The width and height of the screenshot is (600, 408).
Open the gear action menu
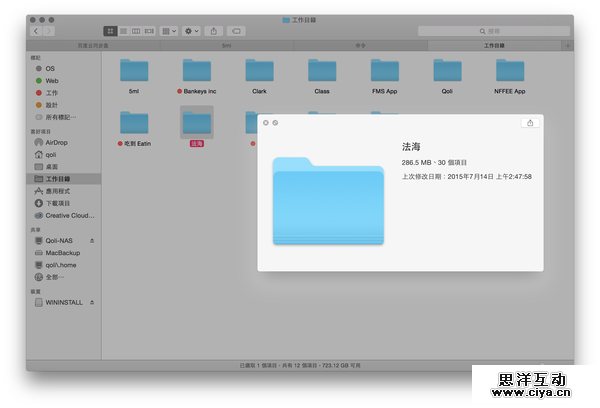coord(191,31)
